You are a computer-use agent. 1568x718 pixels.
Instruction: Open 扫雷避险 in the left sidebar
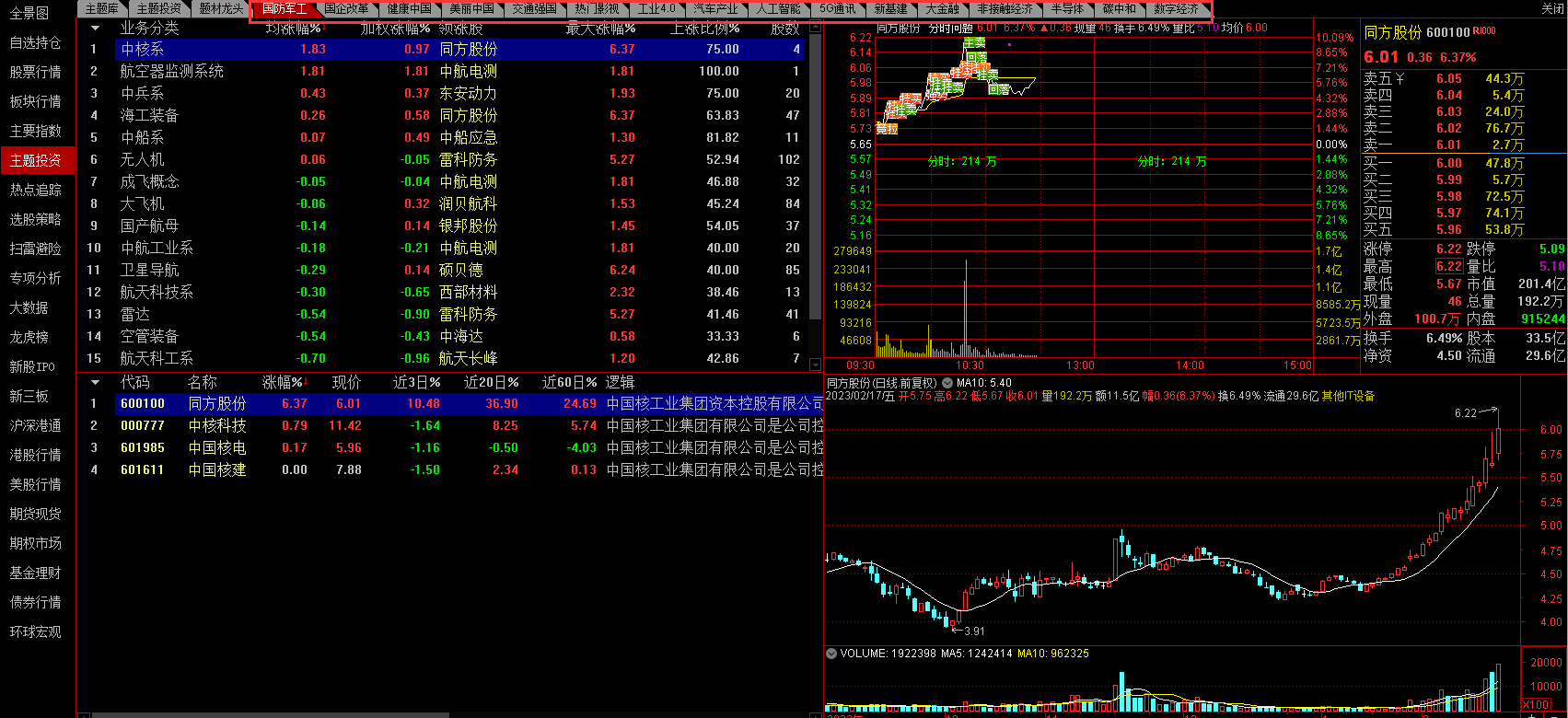click(36, 249)
